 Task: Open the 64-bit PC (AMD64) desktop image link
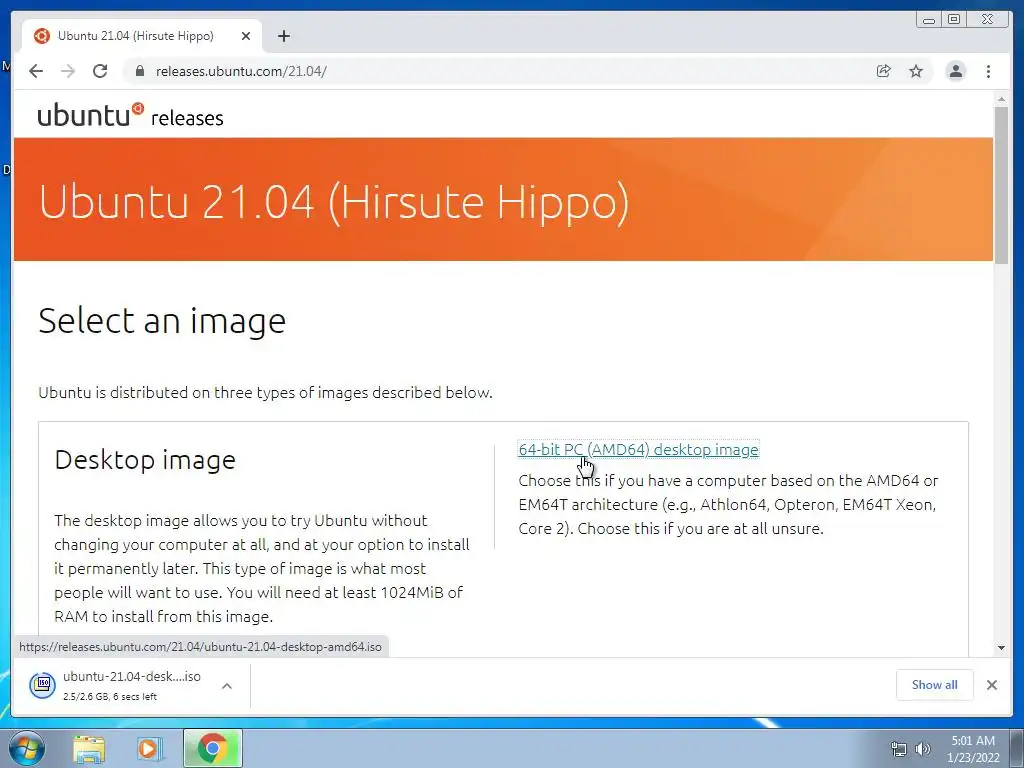pos(638,449)
